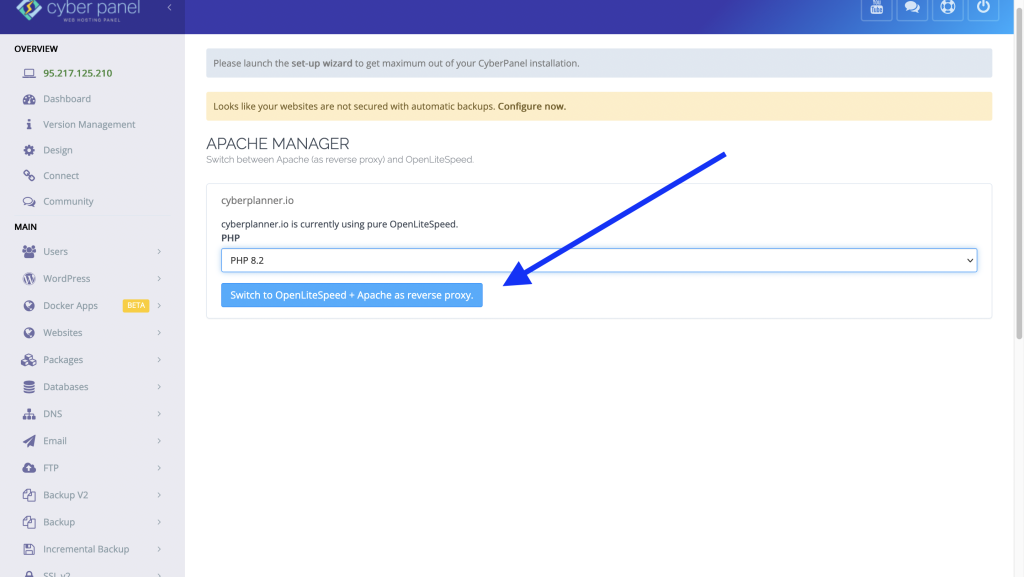This screenshot has height=577, width=1024.
Task: Click the Users group icon
Action: [x=29, y=251]
